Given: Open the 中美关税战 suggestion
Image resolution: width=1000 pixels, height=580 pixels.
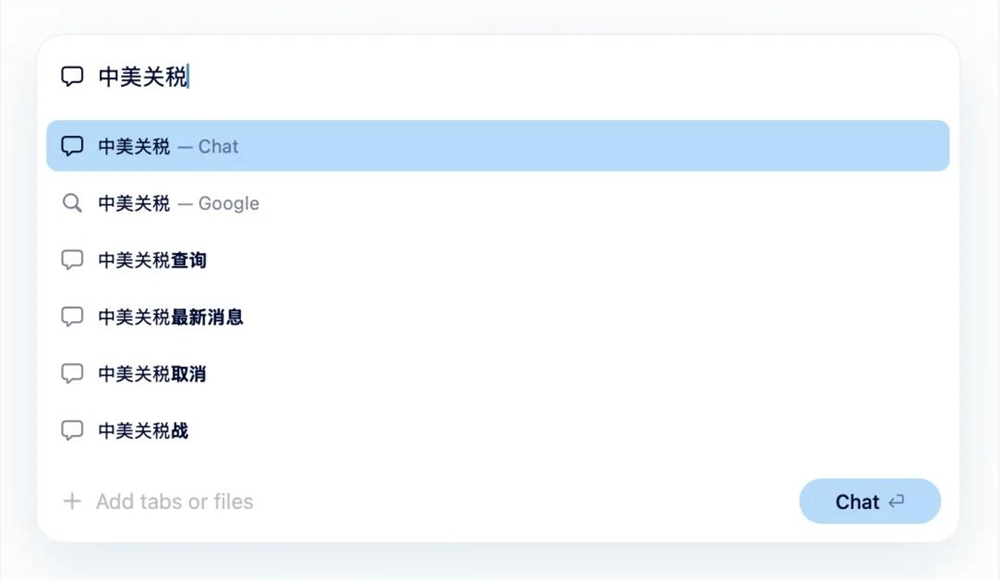Looking at the screenshot, I should (x=143, y=431).
